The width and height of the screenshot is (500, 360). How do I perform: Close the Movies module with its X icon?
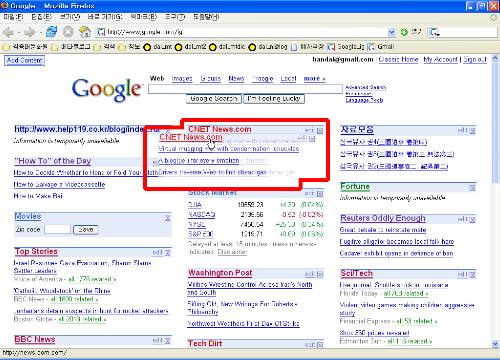[168, 218]
